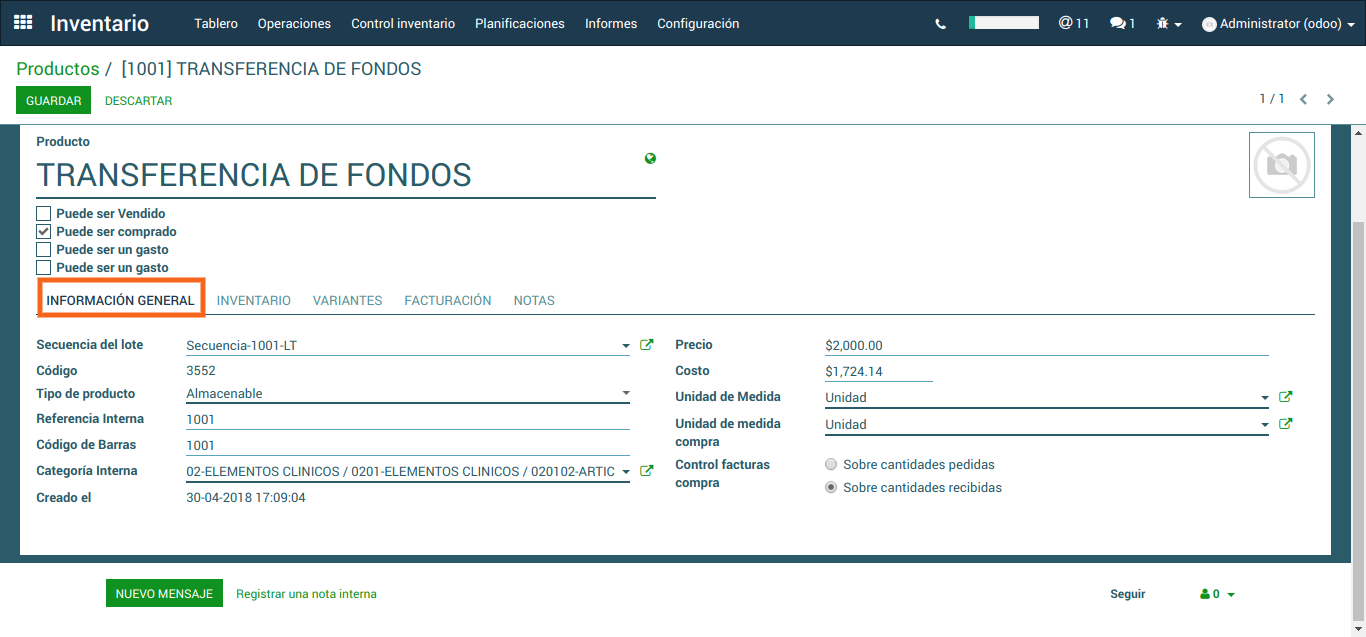Expand the Unidad de medida compra dropdown
1366x637 pixels.
coord(1264,425)
